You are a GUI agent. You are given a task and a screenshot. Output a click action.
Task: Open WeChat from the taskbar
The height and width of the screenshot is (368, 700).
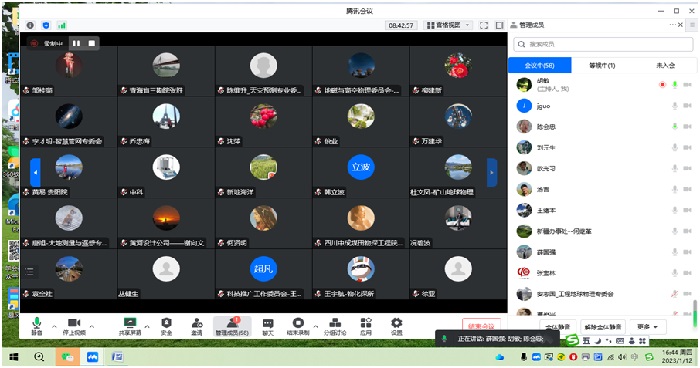point(67,357)
